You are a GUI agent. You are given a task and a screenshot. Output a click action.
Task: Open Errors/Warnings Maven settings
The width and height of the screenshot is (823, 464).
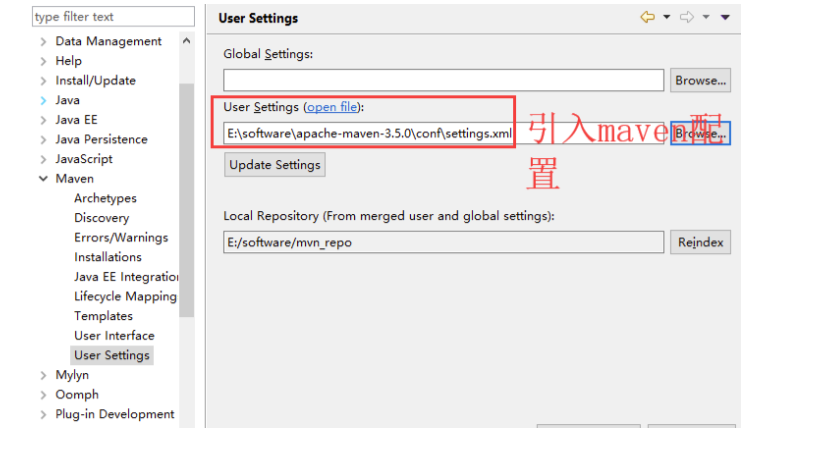(121, 237)
